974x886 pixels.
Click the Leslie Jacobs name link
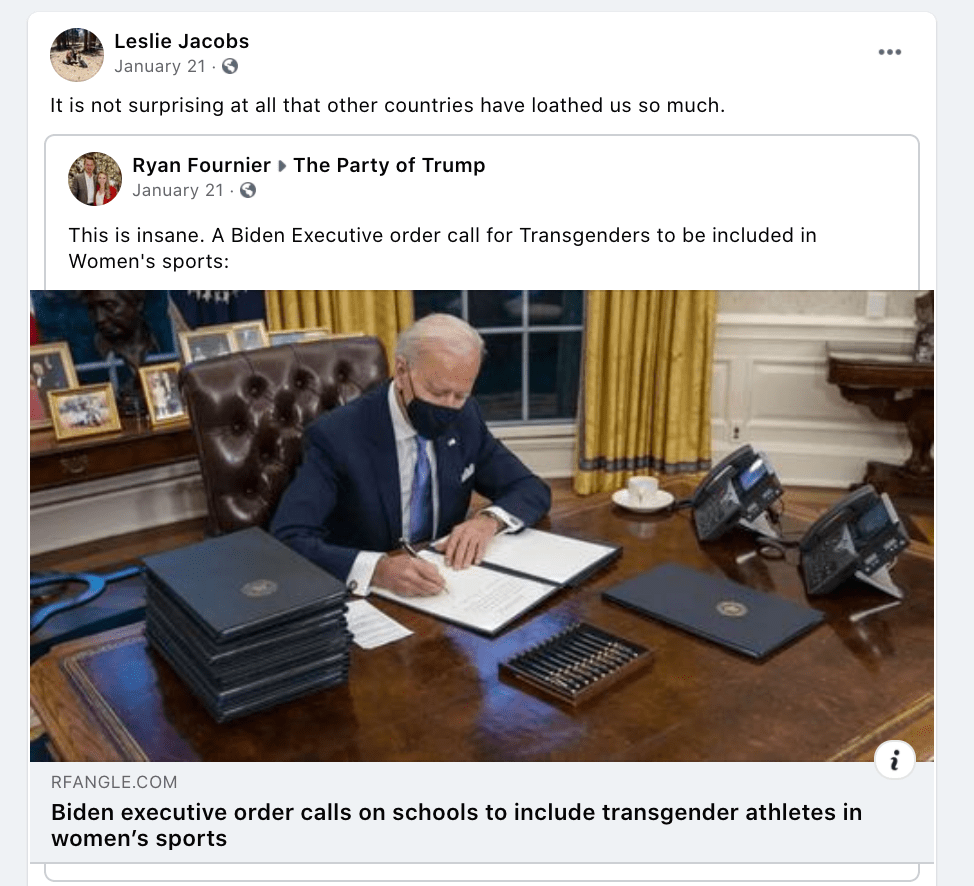click(181, 41)
